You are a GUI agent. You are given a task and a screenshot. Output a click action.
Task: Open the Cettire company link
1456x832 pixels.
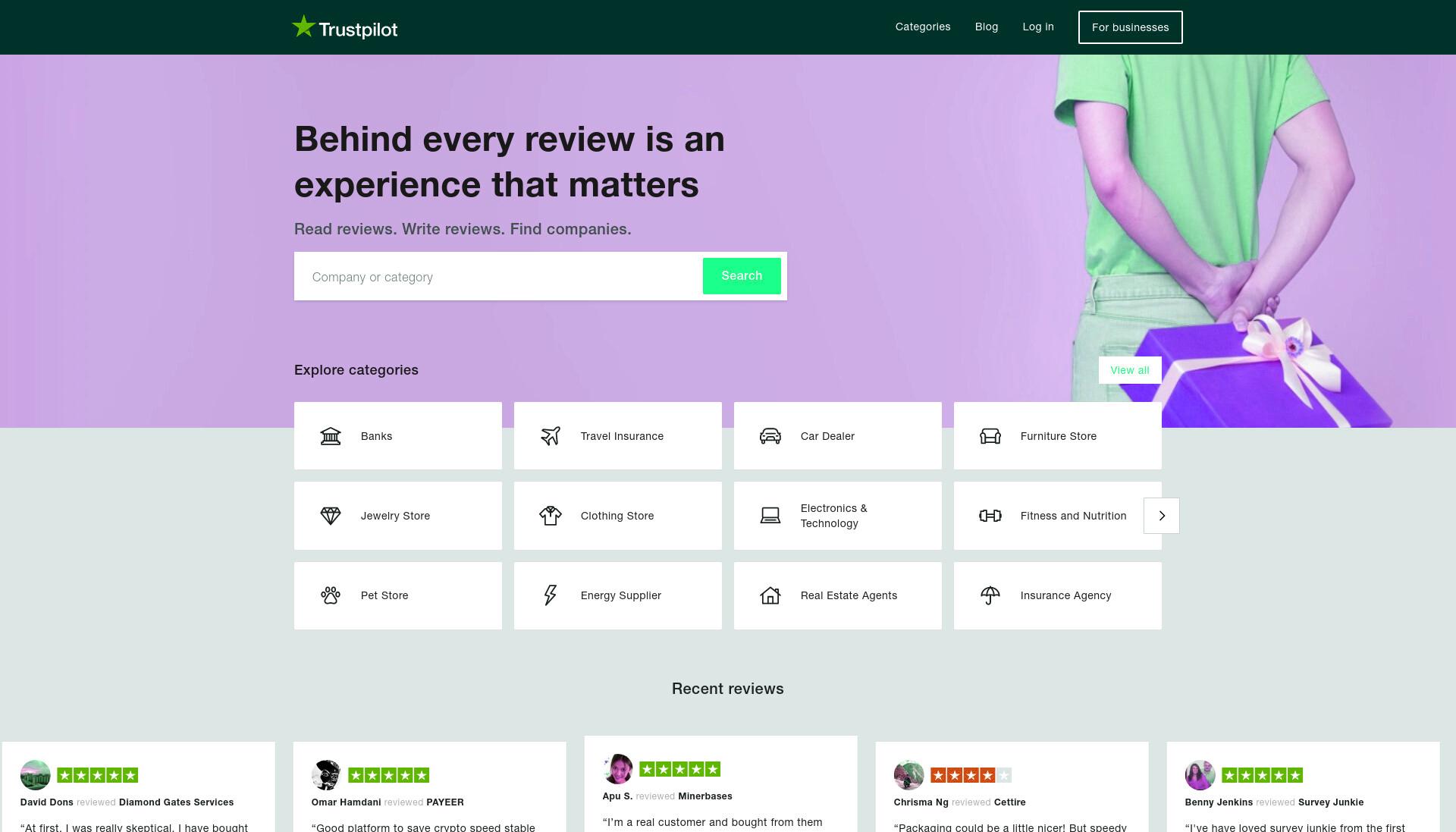coord(1009,802)
